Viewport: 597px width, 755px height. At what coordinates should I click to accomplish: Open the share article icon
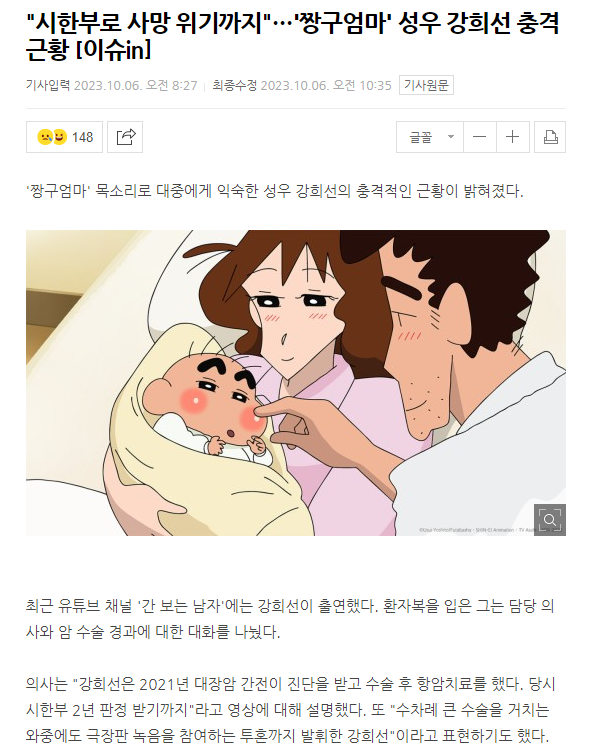pyautogui.click(x=125, y=137)
